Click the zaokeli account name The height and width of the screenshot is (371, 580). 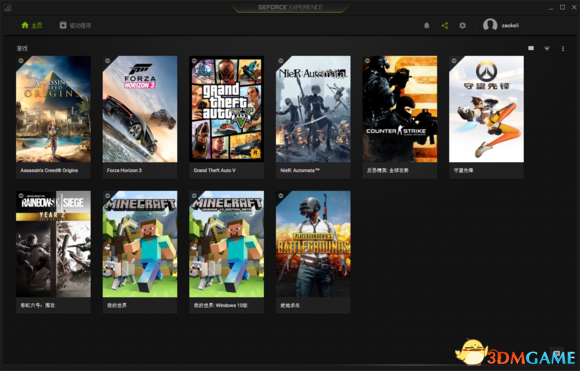tap(510, 25)
